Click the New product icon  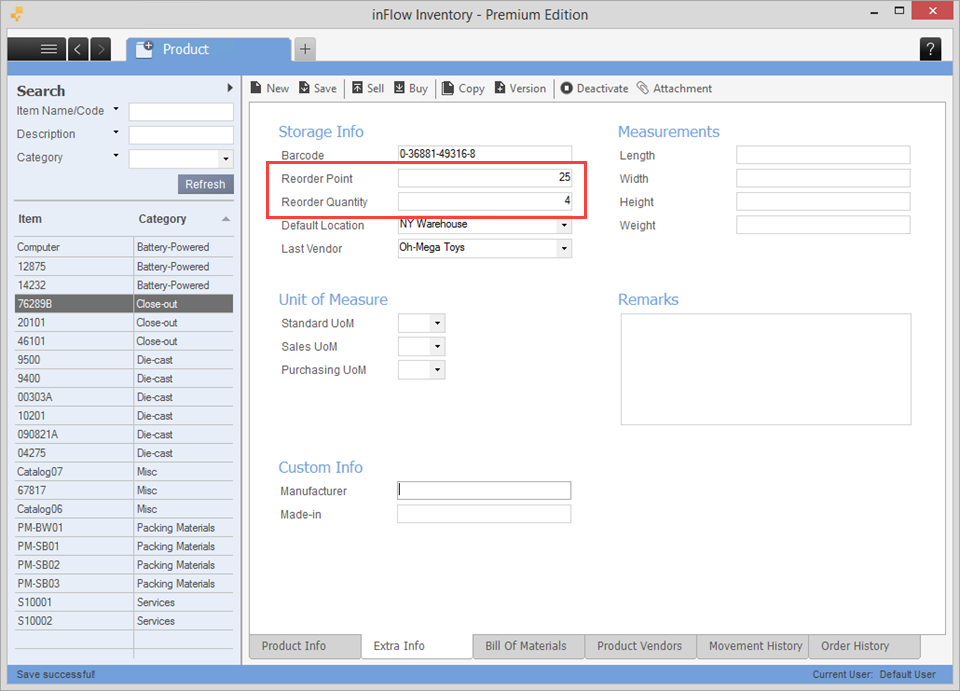point(257,88)
